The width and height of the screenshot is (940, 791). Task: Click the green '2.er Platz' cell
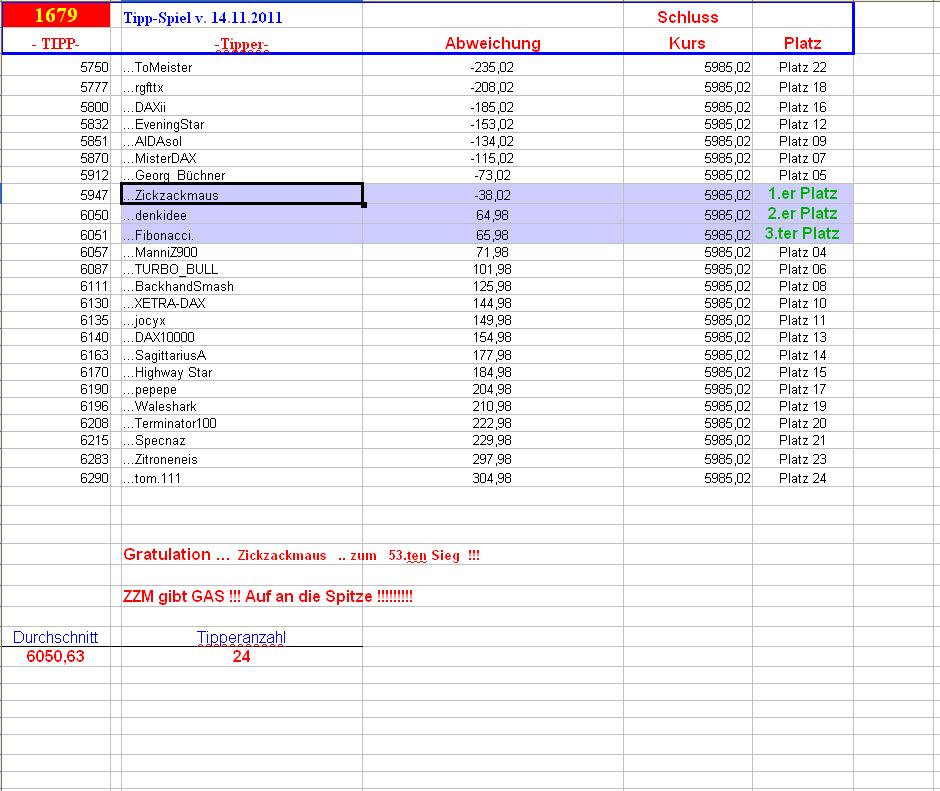802,213
